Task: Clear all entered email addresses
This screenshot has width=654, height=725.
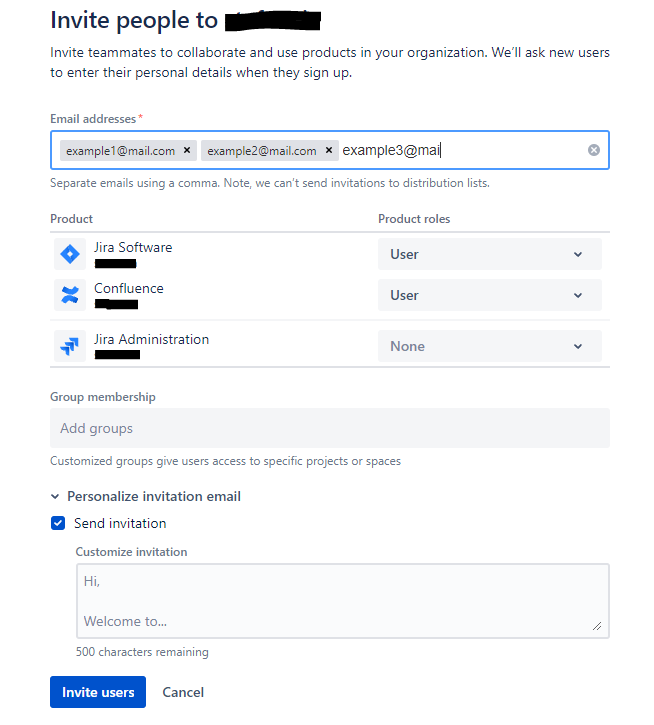Action: click(594, 150)
